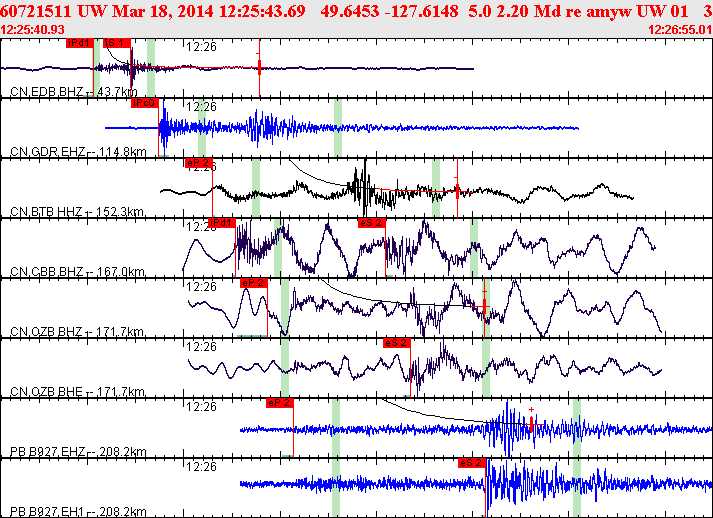713x518 pixels.
Task: Click the event header line with magnitude
Action: coord(356,11)
